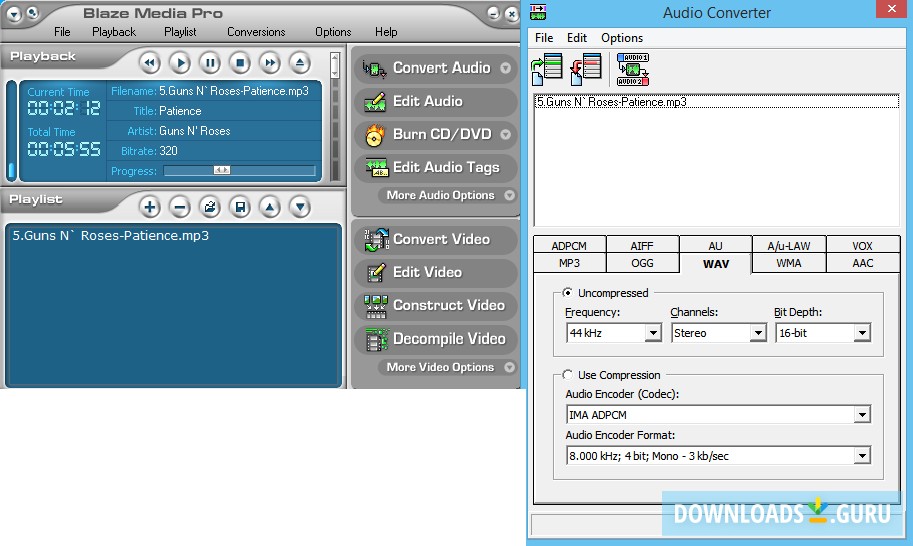This screenshot has width=913, height=546.
Task: Click the Audio Converter window title icon
Action: pos(538,12)
